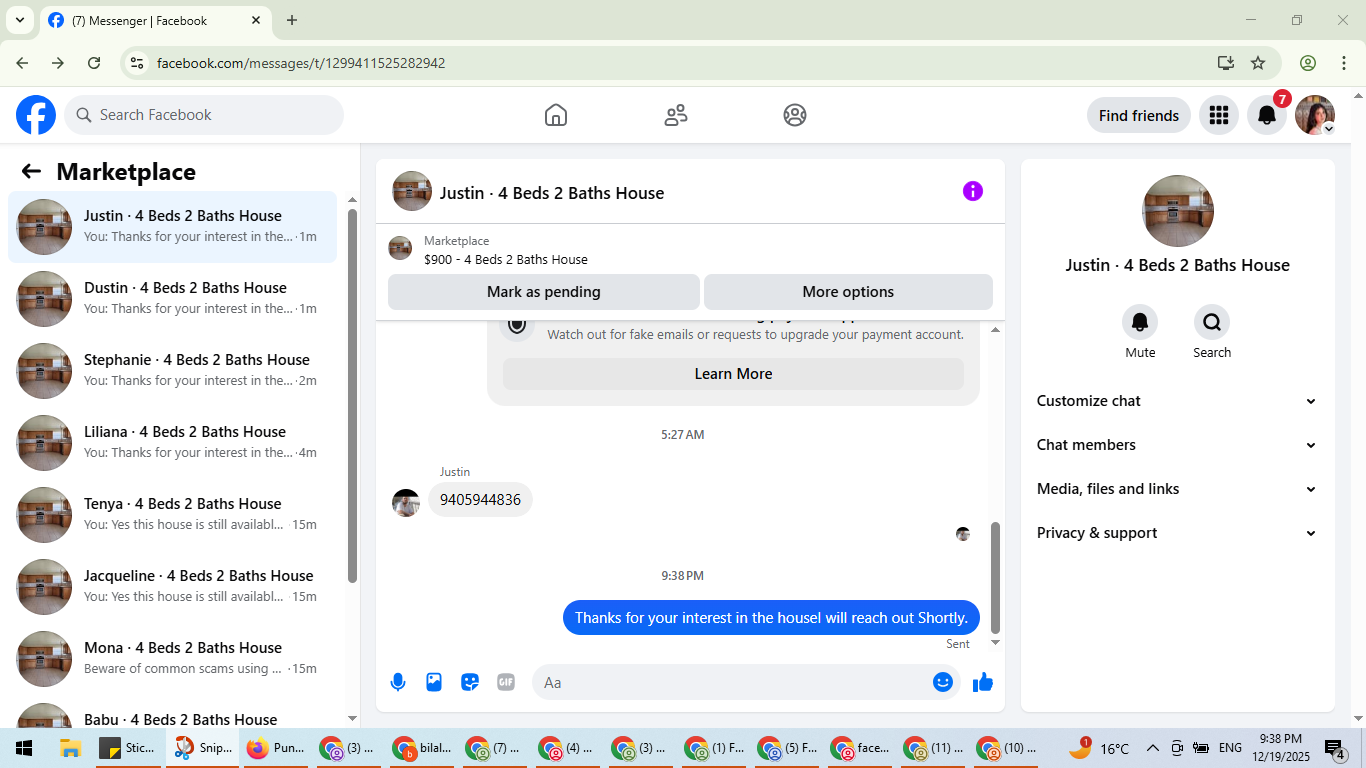View site information icon in address bar
This screenshot has width=1366, height=768.
pyautogui.click(x=138, y=63)
